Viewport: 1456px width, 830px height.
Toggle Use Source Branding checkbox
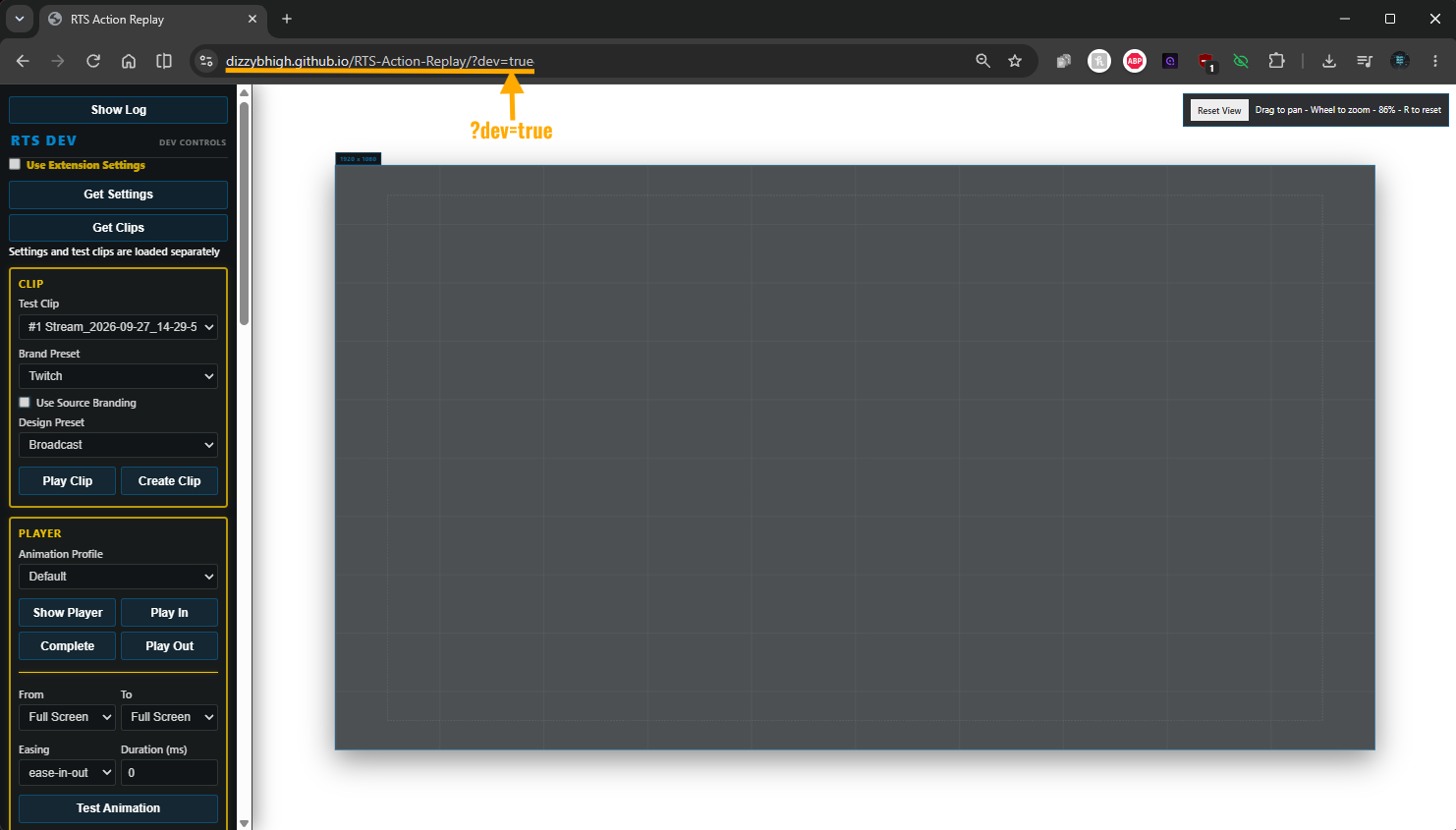click(25, 402)
